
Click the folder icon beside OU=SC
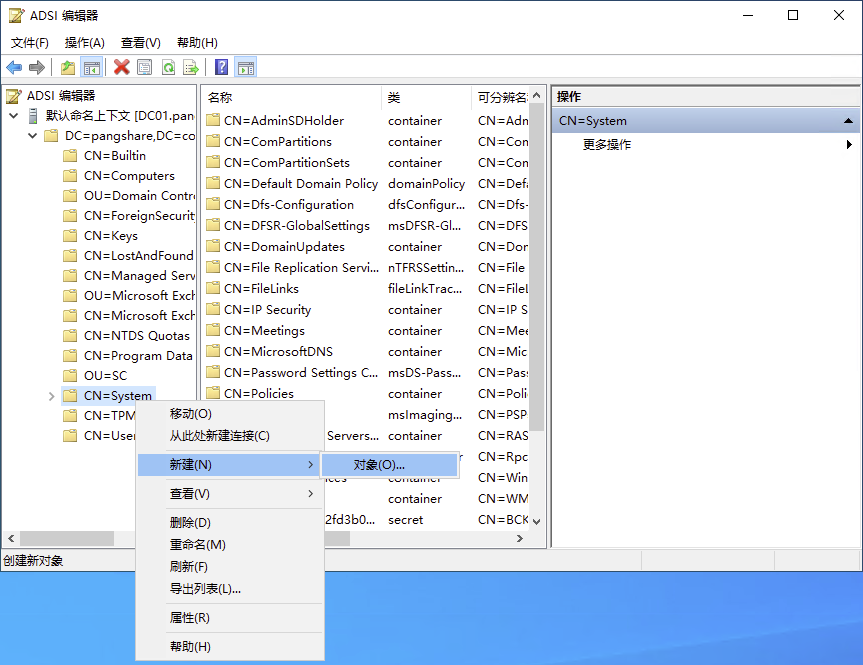click(x=70, y=375)
